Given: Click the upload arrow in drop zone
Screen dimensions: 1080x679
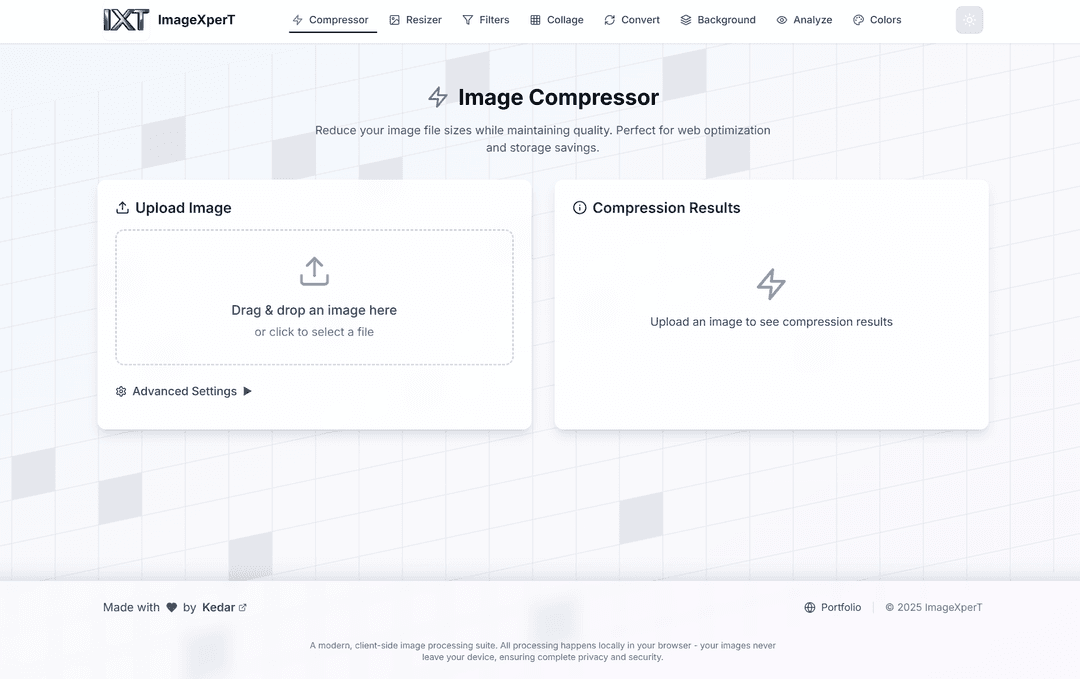Looking at the screenshot, I should [x=314, y=271].
